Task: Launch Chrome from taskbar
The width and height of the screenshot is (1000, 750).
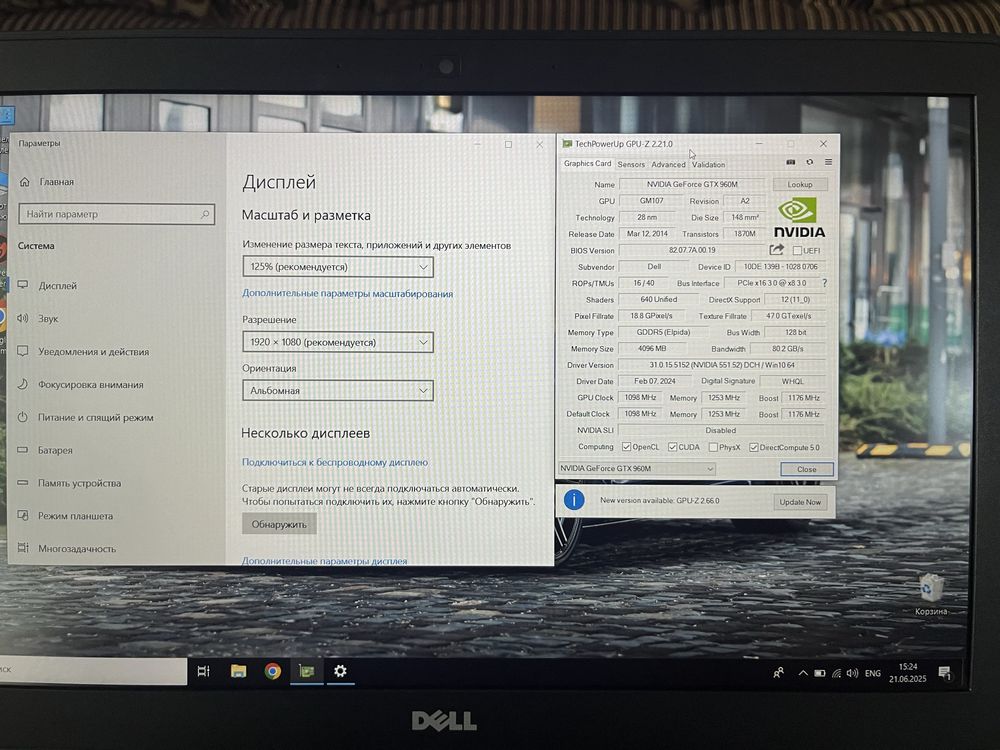Action: coord(272,671)
